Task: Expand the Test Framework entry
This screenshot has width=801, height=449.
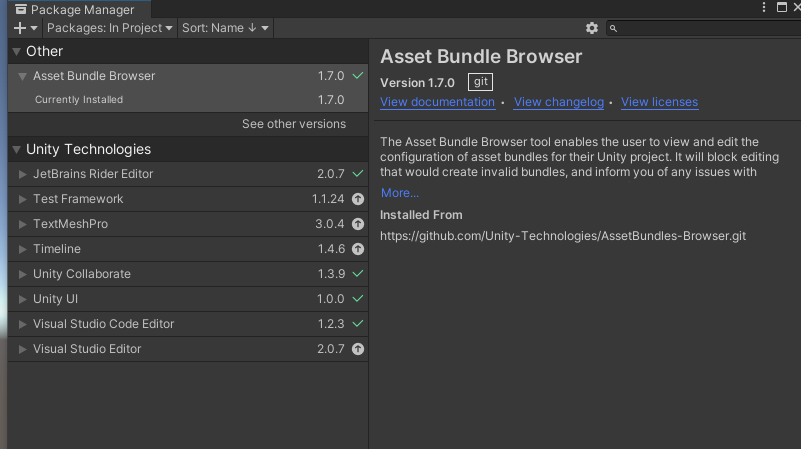Action: [x=22, y=199]
